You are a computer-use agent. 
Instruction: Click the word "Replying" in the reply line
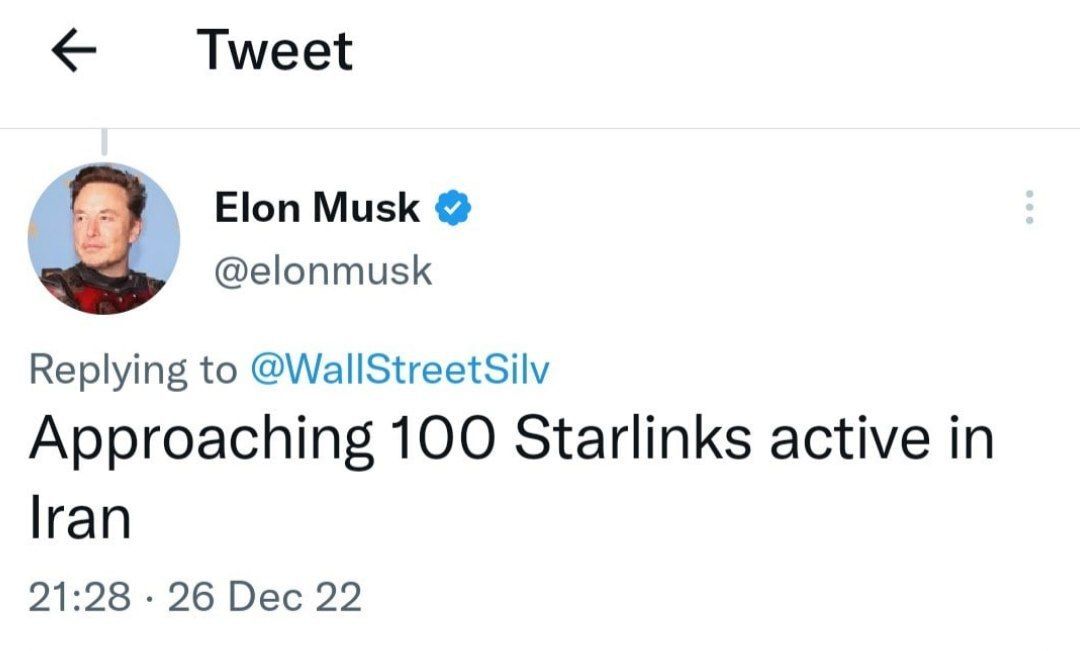click(108, 372)
